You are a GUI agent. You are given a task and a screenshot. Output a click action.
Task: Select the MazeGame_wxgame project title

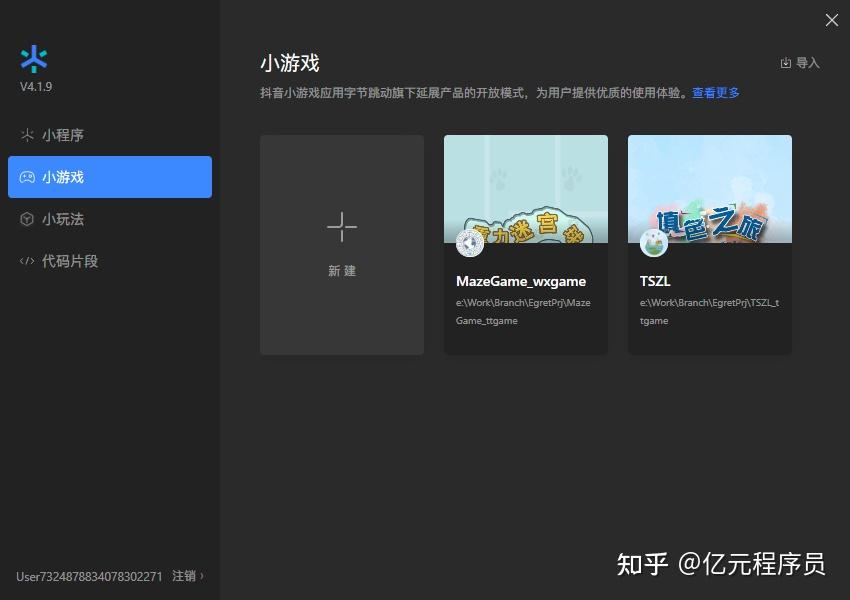[520, 281]
